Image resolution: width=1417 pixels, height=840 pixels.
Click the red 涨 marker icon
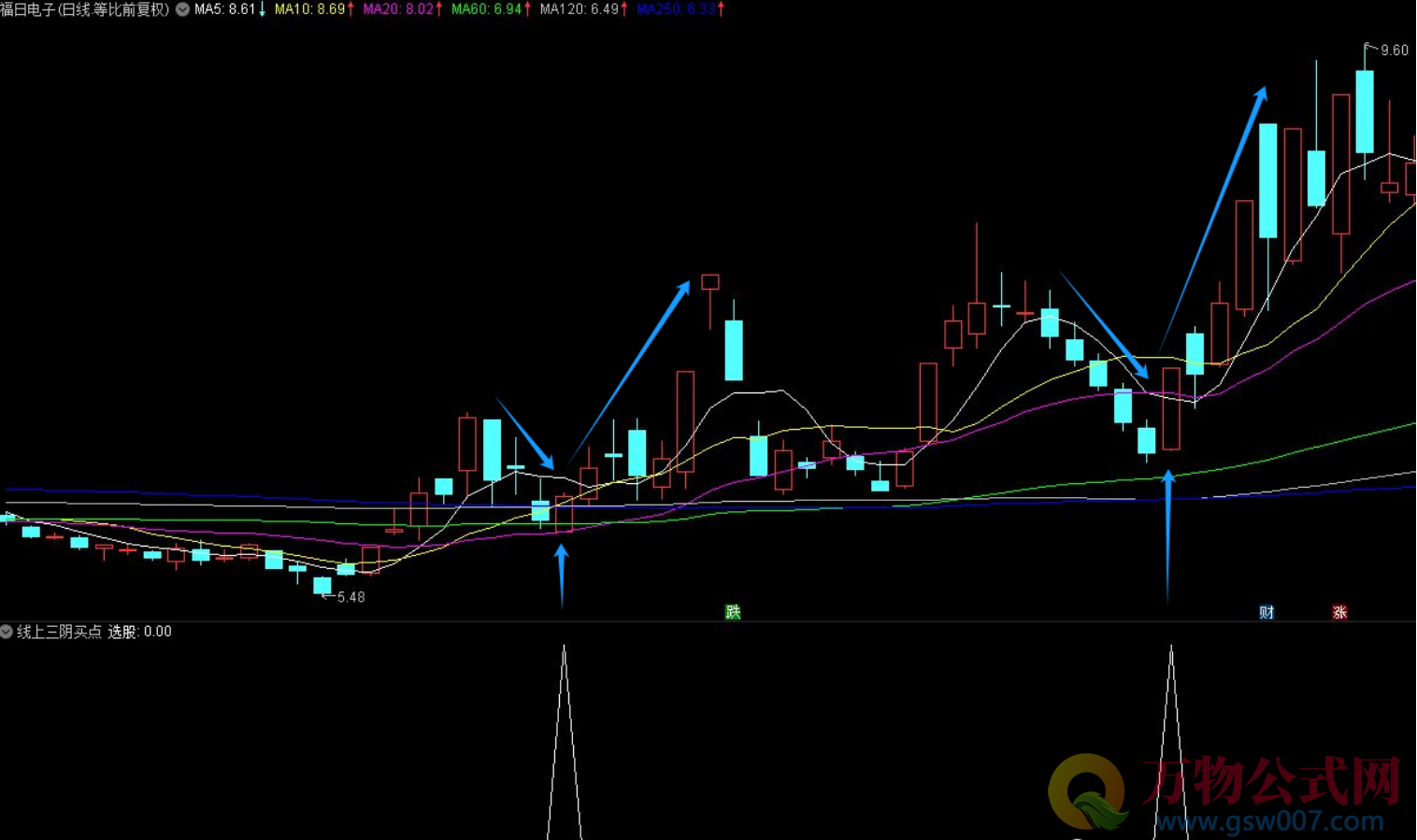(1339, 612)
